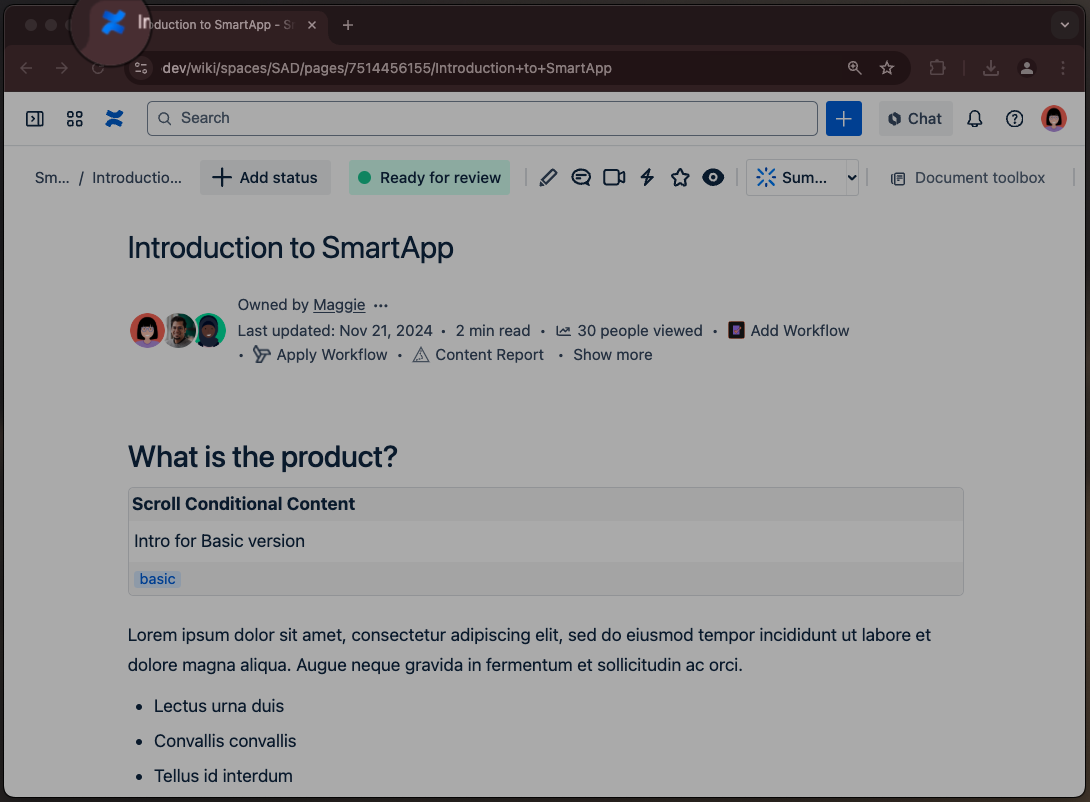Open the Confluence home via the logo
The width and height of the screenshot is (1090, 802).
click(x=113, y=118)
